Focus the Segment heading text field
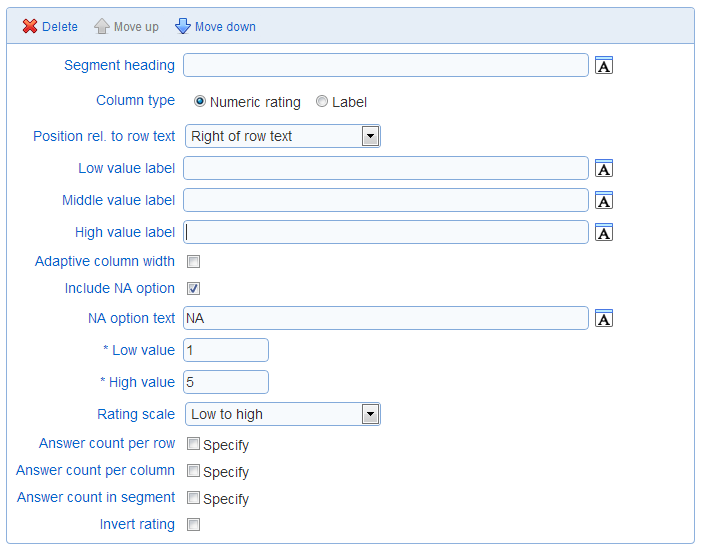701x548 pixels. click(x=386, y=65)
